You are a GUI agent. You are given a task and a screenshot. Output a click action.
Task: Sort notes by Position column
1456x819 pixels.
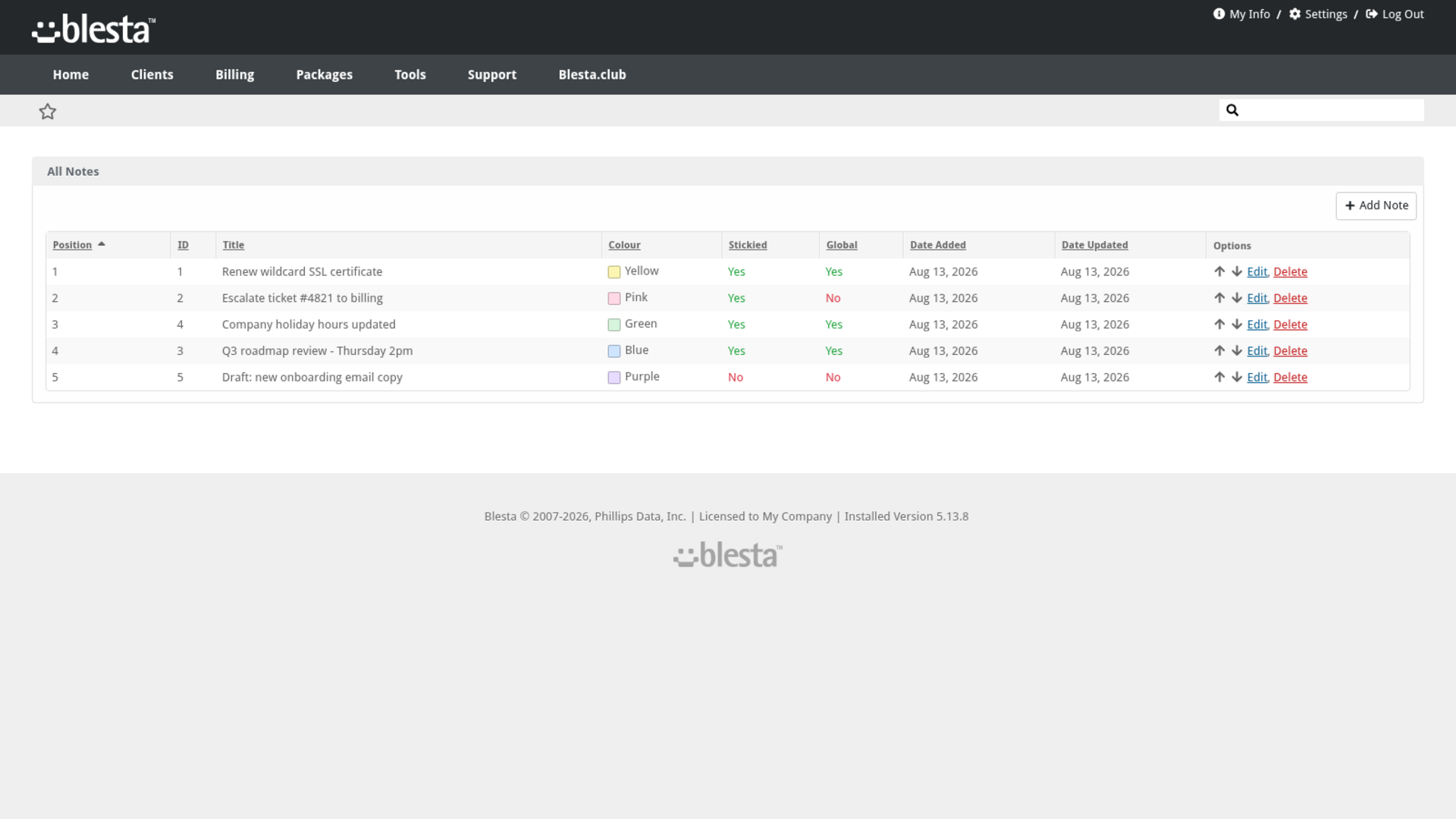pos(72,245)
